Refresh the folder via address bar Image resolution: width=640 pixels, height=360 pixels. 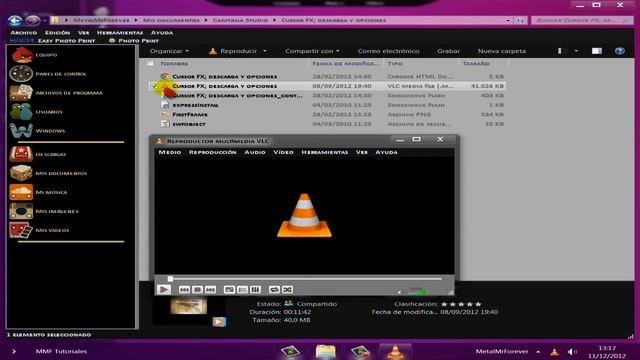(x=520, y=20)
